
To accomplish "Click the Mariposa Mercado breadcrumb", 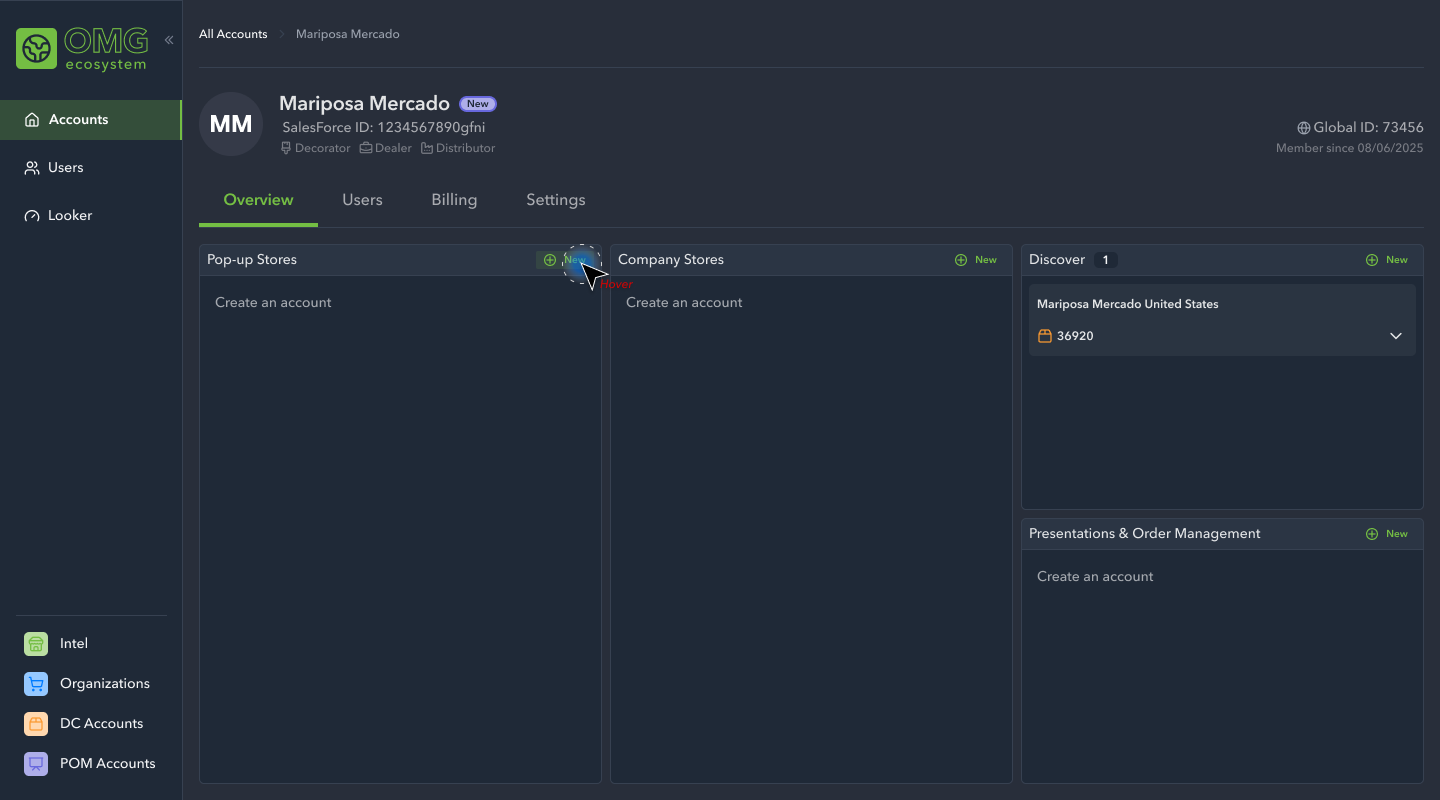I will click(348, 34).
